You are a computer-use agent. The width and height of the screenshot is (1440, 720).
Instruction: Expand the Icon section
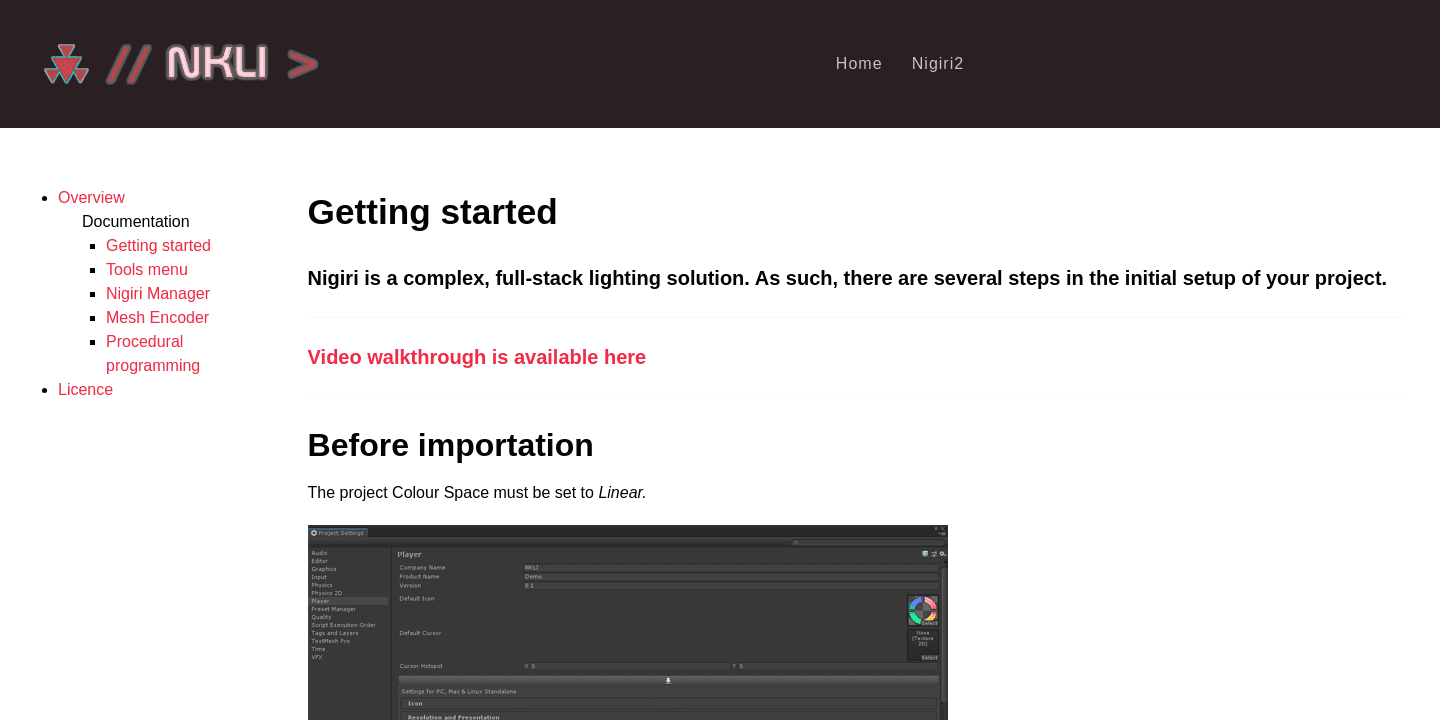414,703
